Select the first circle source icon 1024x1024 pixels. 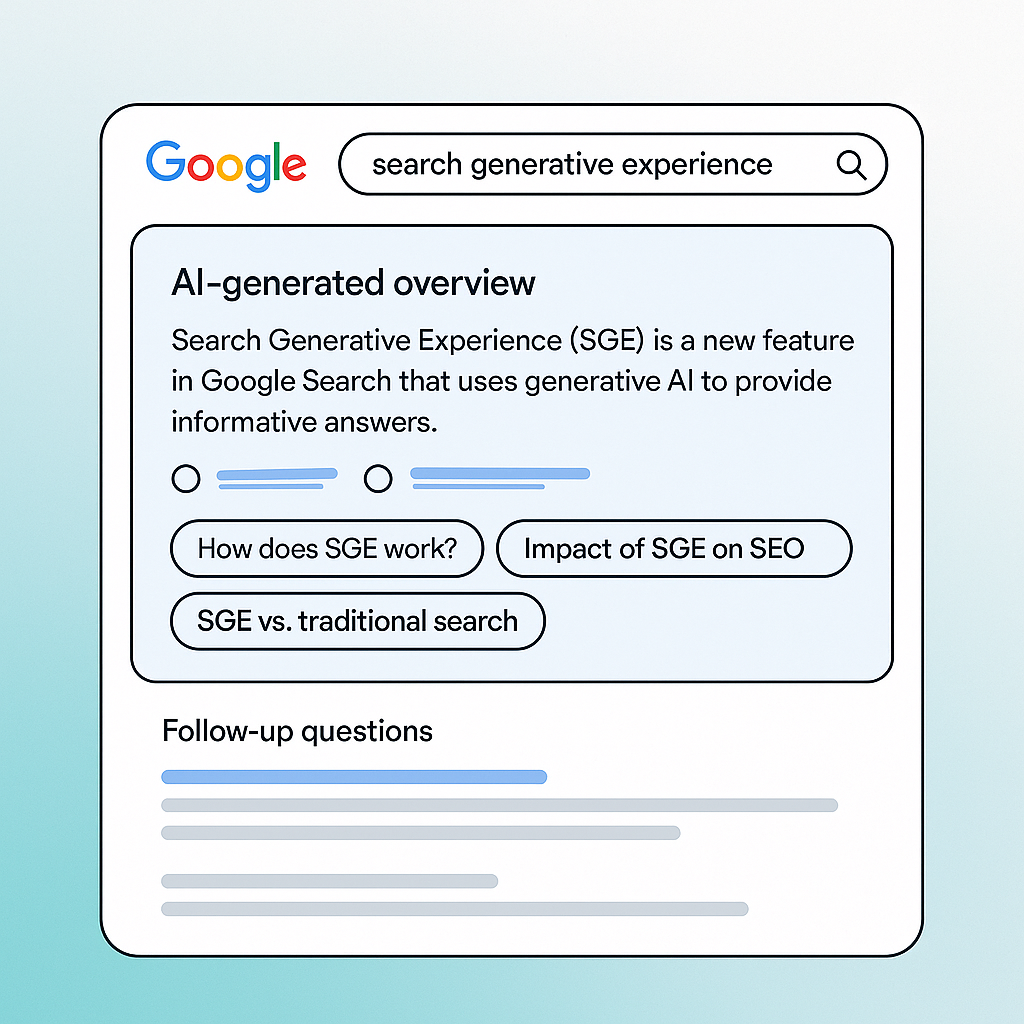[x=185, y=479]
